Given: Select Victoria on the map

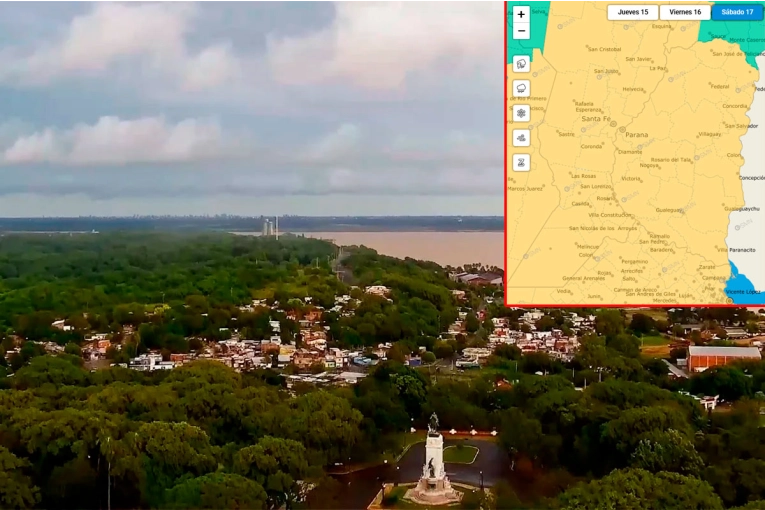Looking at the screenshot, I should 630,179.
